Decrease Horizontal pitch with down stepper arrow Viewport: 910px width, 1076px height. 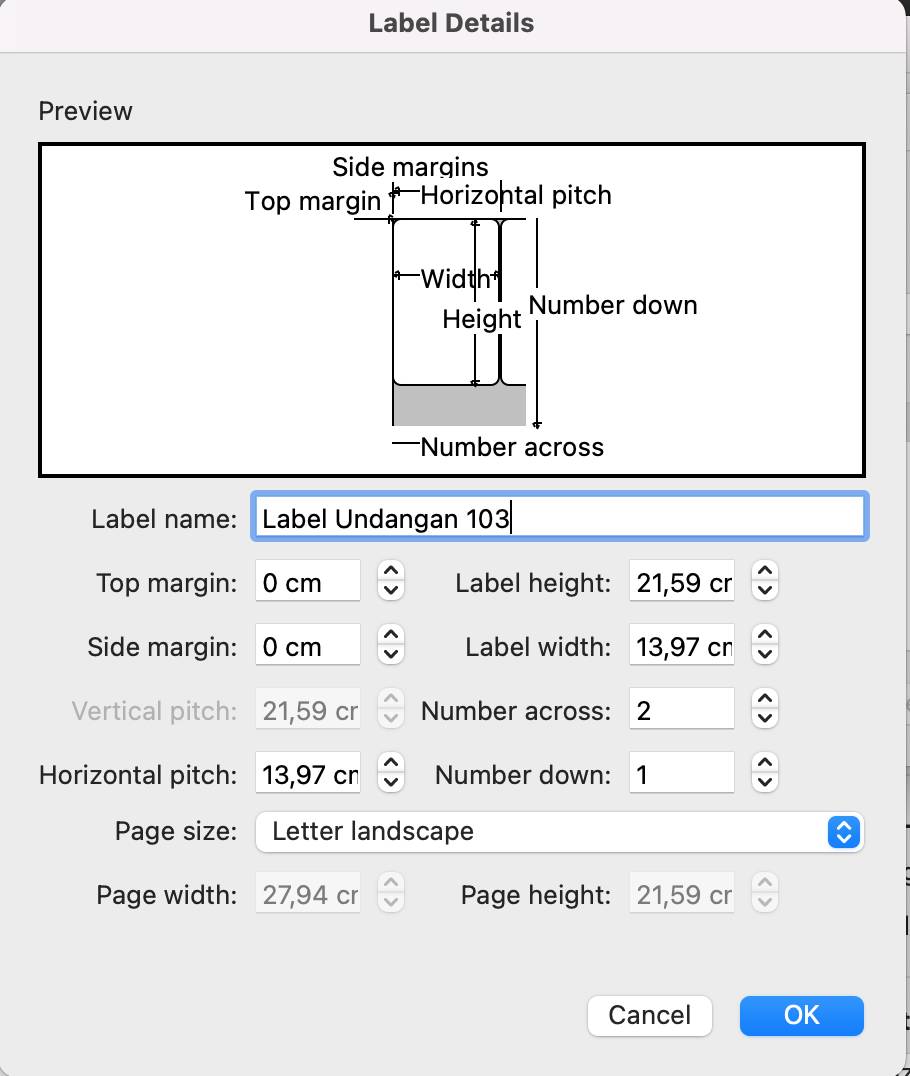[390, 782]
